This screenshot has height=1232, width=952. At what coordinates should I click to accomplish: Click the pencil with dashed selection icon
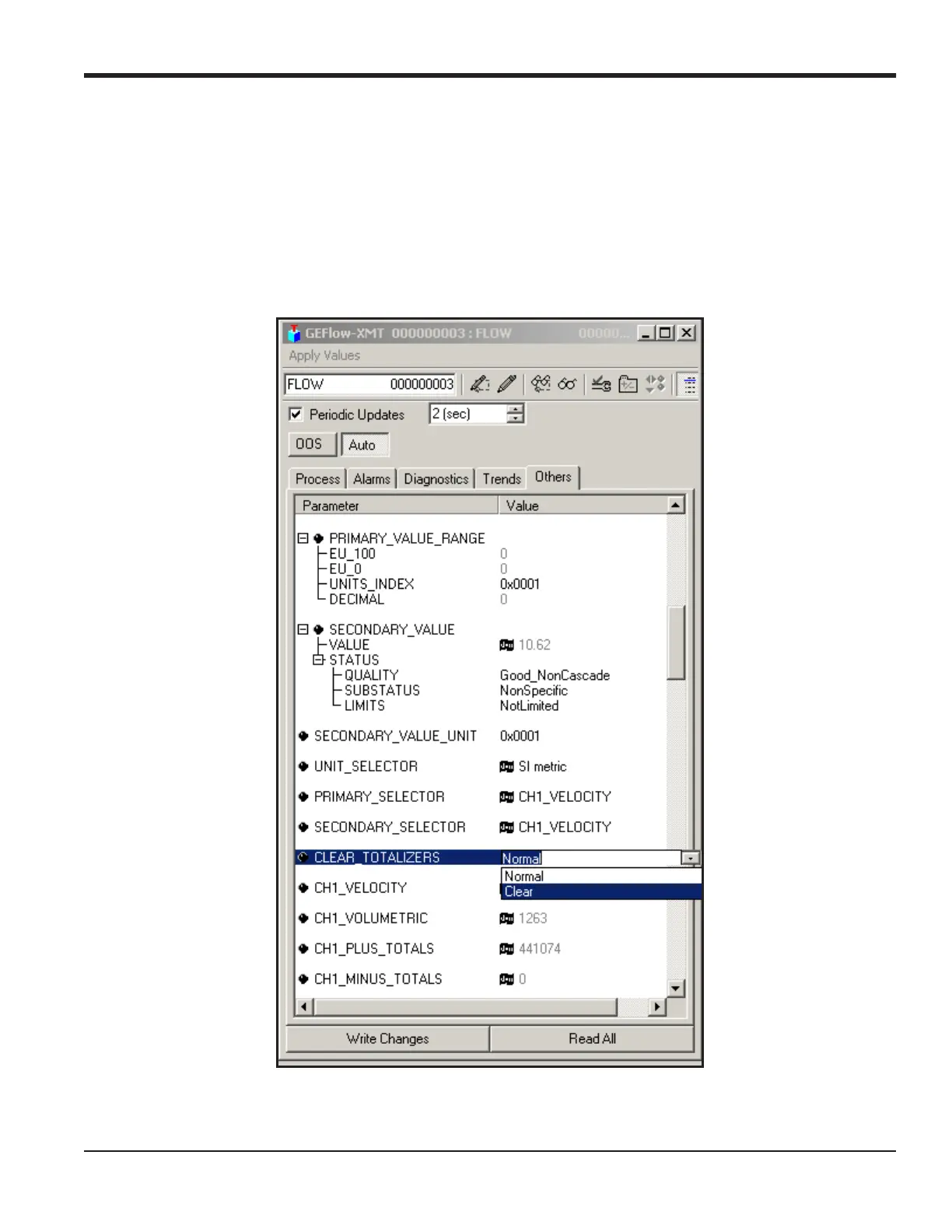coord(480,383)
